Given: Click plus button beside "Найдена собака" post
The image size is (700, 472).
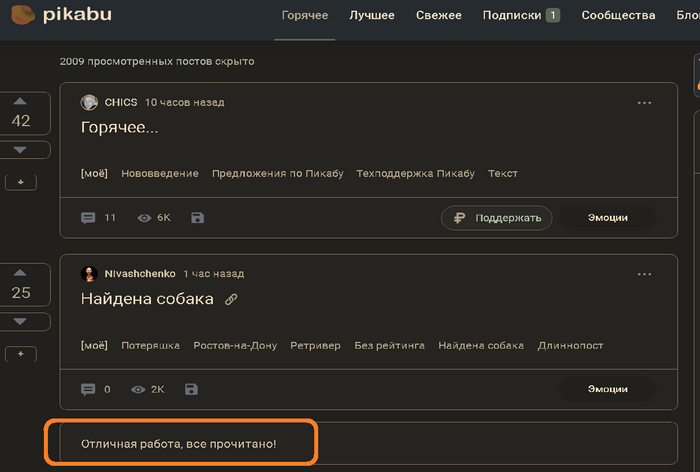Looking at the screenshot, I should tap(21, 354).
